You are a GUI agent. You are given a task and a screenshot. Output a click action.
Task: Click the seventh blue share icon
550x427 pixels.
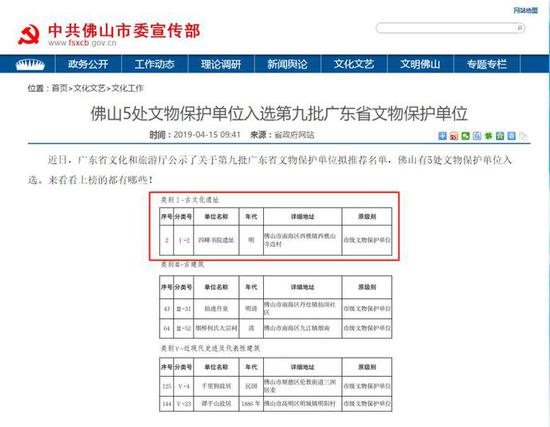(512, 136)
